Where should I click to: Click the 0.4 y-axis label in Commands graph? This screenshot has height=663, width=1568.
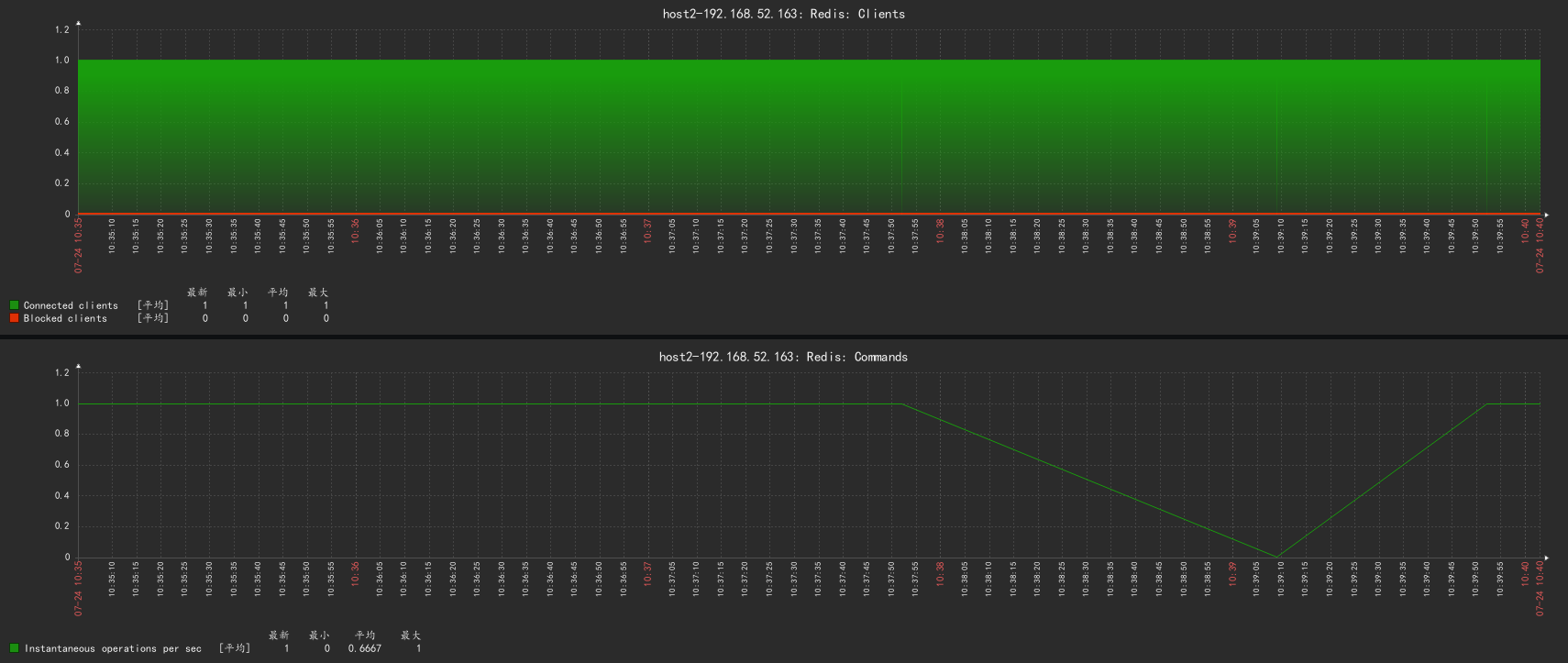point(61,495)
